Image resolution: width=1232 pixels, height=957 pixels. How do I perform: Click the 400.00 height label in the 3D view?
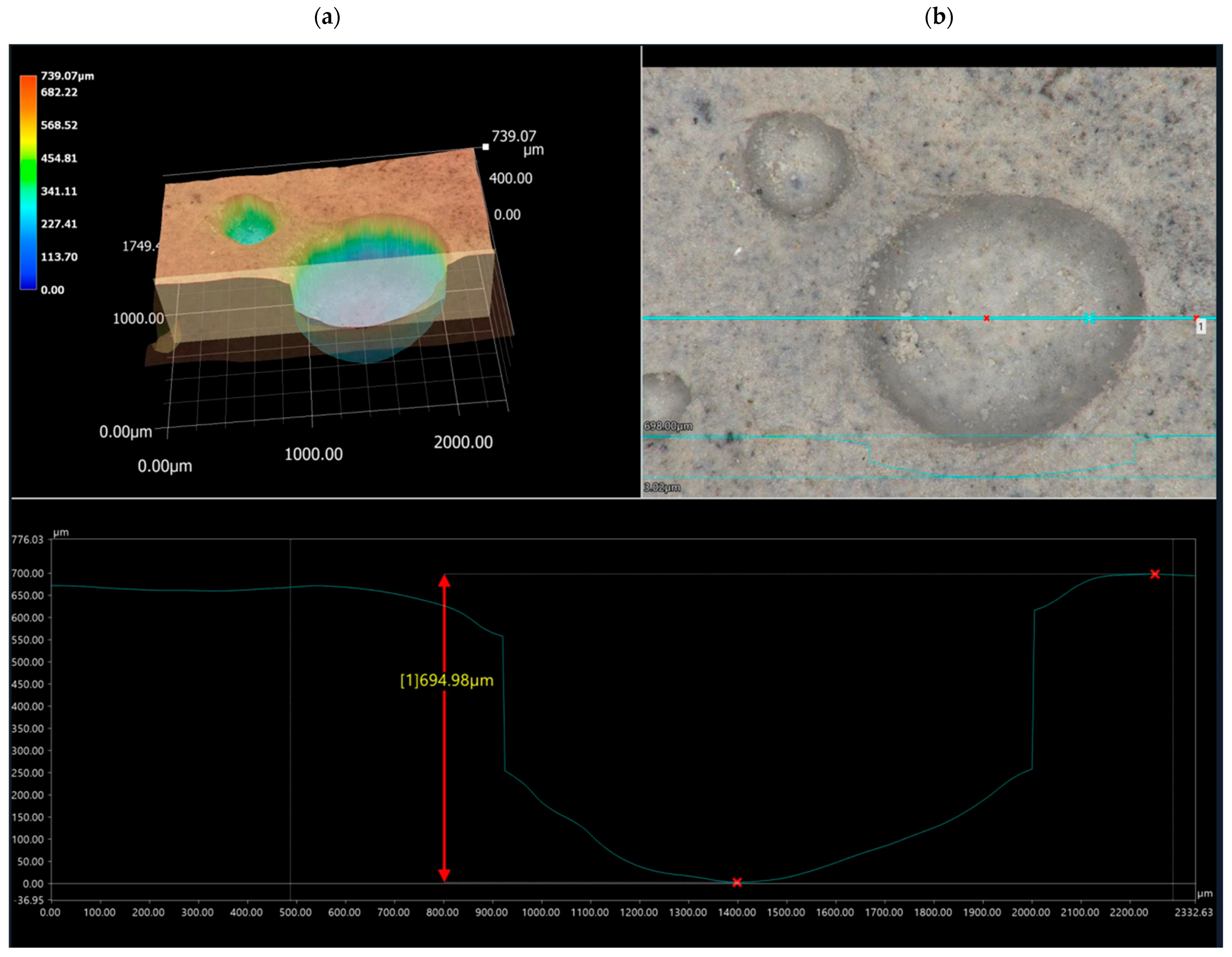coord(510,178)
